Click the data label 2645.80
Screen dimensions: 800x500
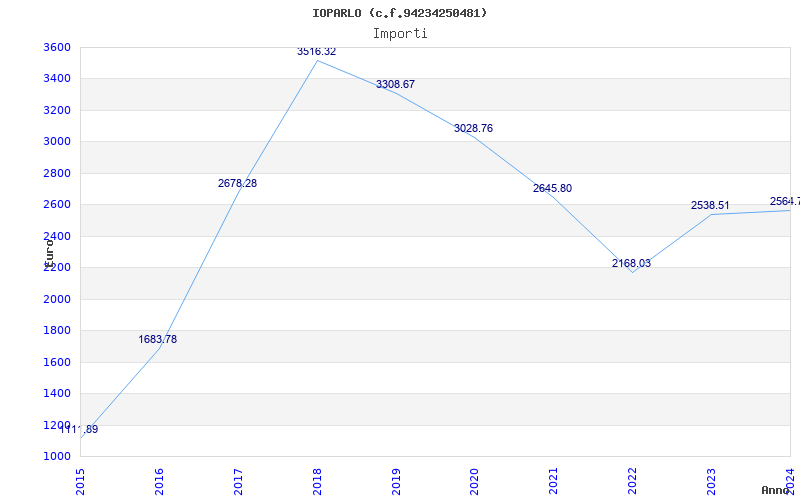tap(553, 188)
